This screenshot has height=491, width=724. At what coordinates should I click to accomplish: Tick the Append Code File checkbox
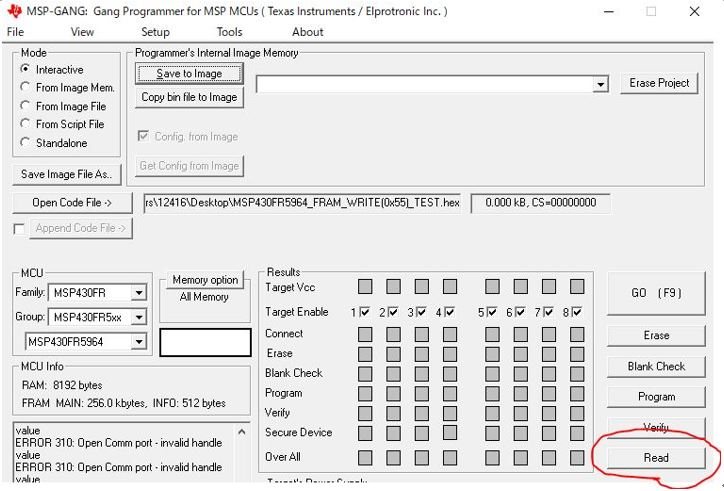point(19,229)
